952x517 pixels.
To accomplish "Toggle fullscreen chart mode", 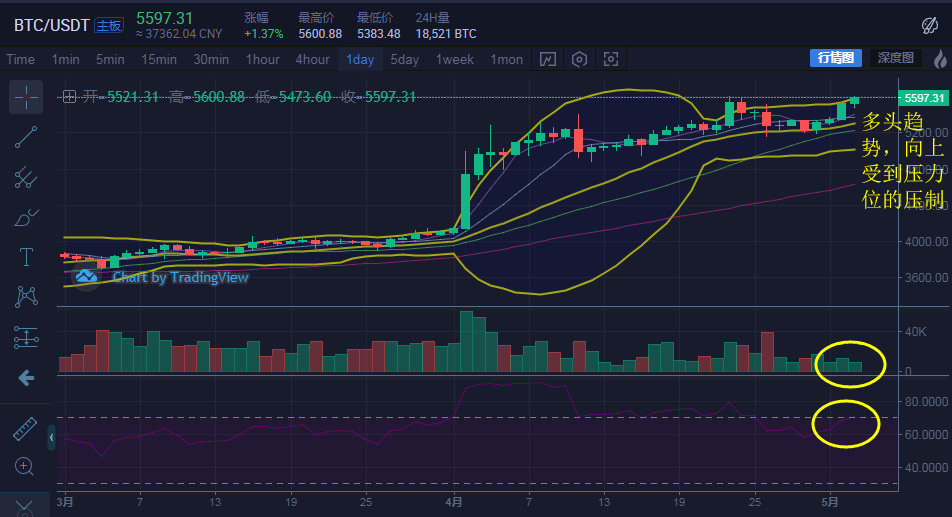I will [611, 59].
